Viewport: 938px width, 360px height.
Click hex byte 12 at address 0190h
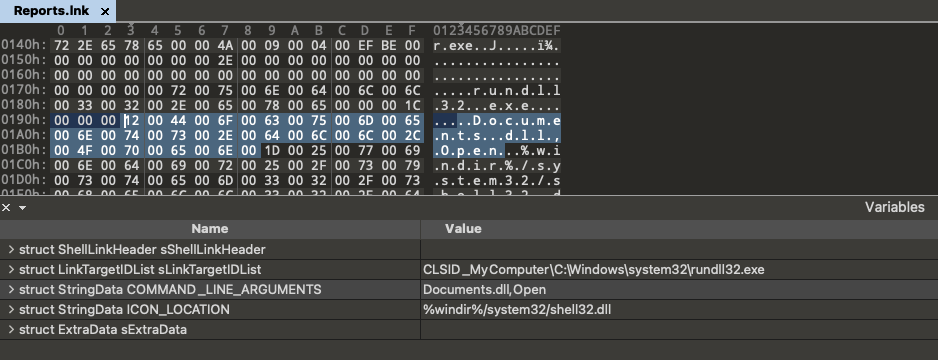click(x=131, y=120)
